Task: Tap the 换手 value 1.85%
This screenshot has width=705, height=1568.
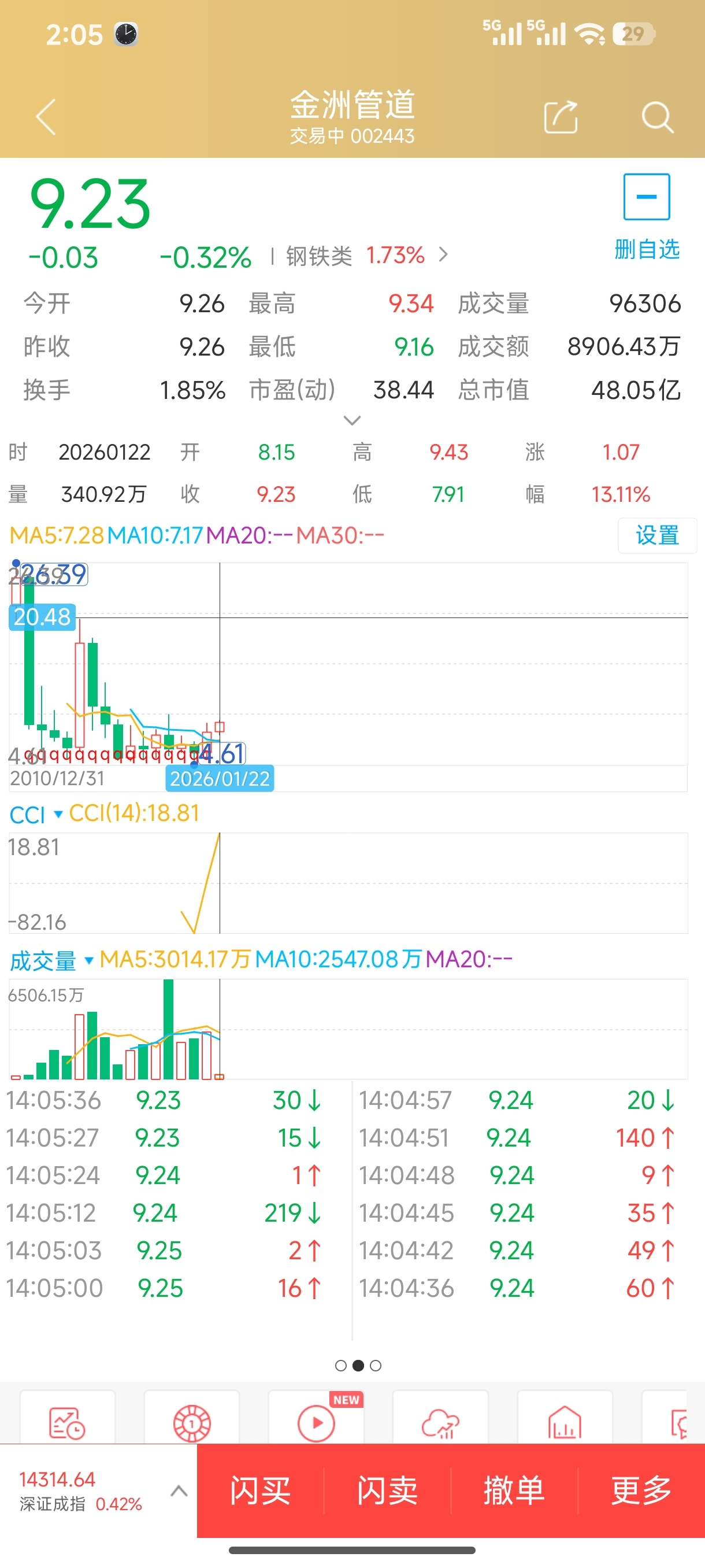Action: point(193,390)
